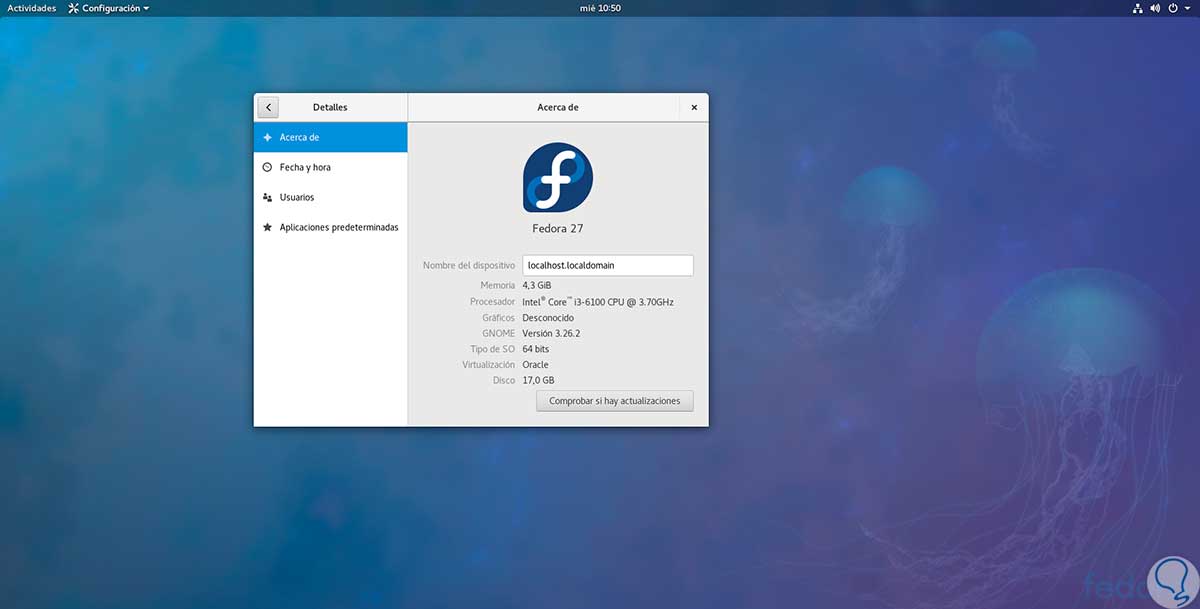Click the star icon beside Aplicaciones predeterminadas
The image size is (1200, 609).
pos(267,227)
